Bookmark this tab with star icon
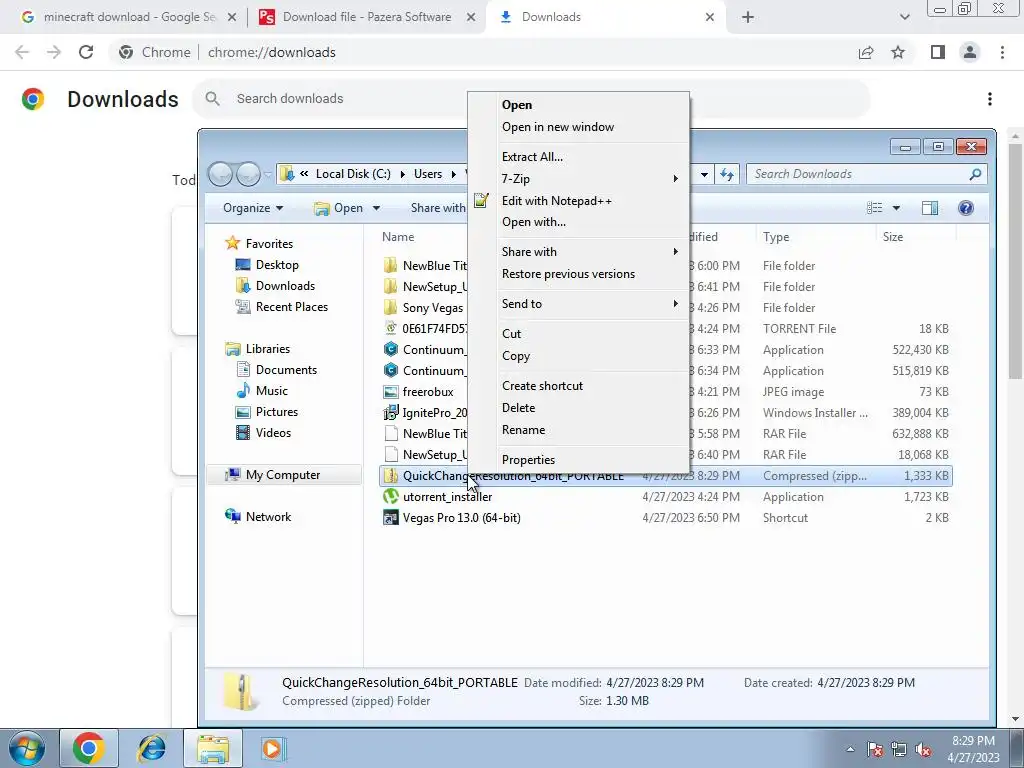 coord(898,52)
